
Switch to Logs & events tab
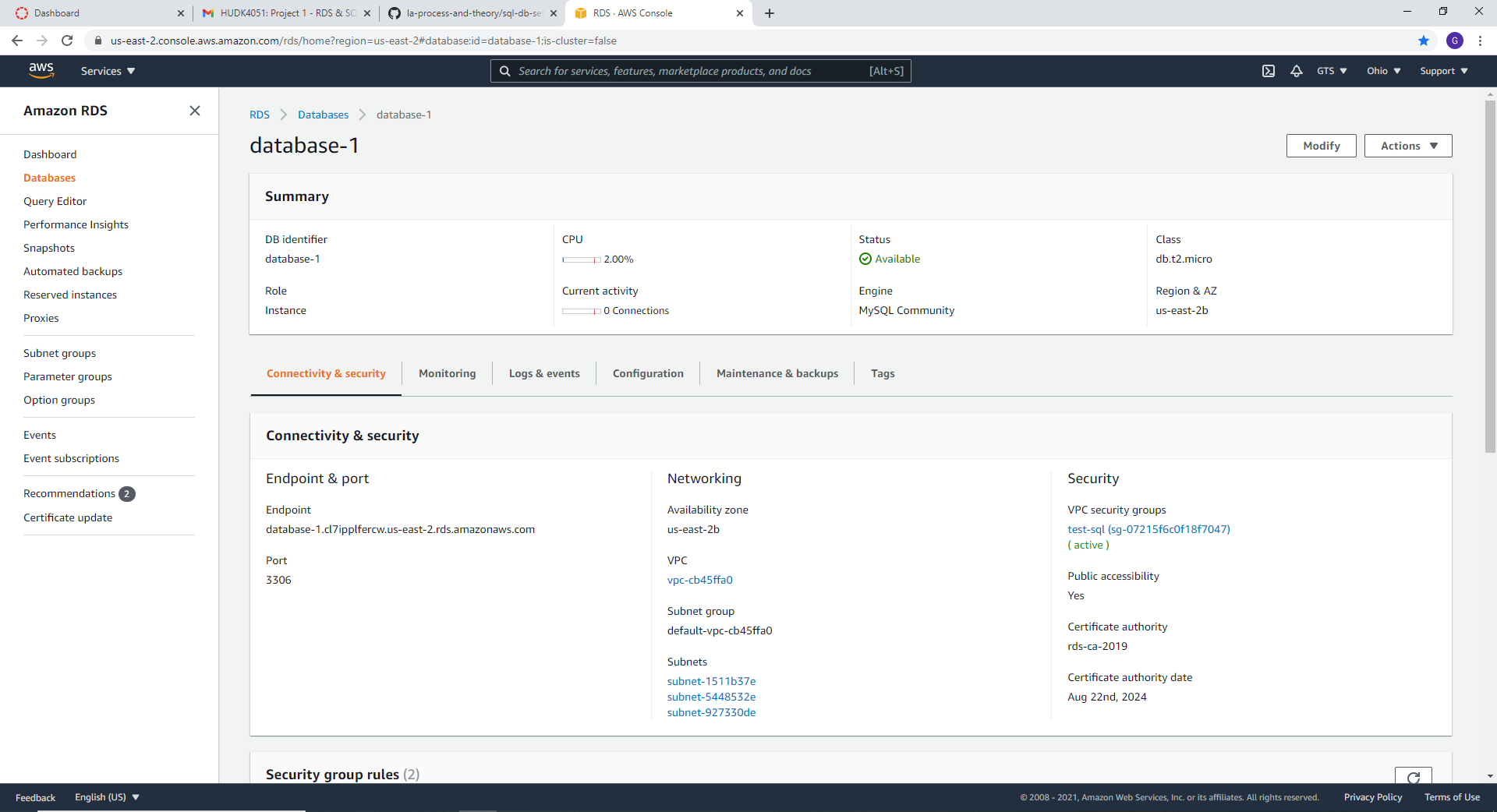(x=544, y=373)
